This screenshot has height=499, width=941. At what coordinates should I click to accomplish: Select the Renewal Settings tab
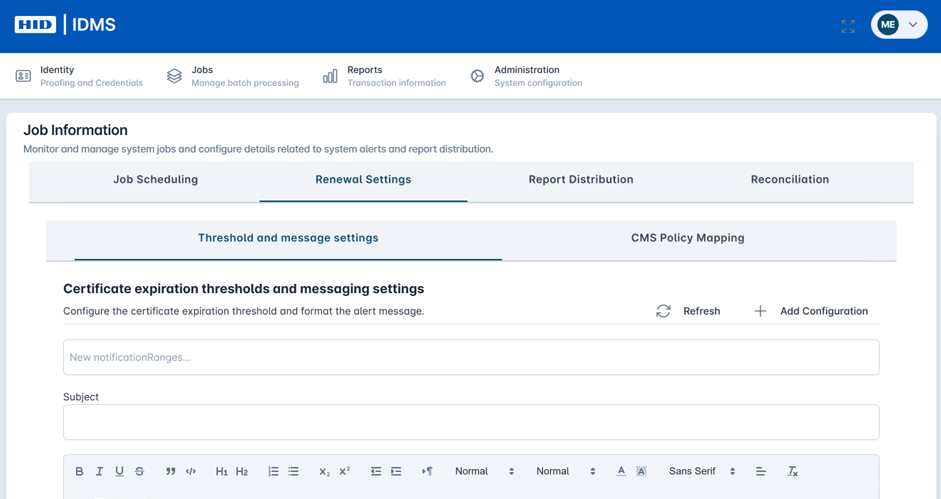click(363, 180)
